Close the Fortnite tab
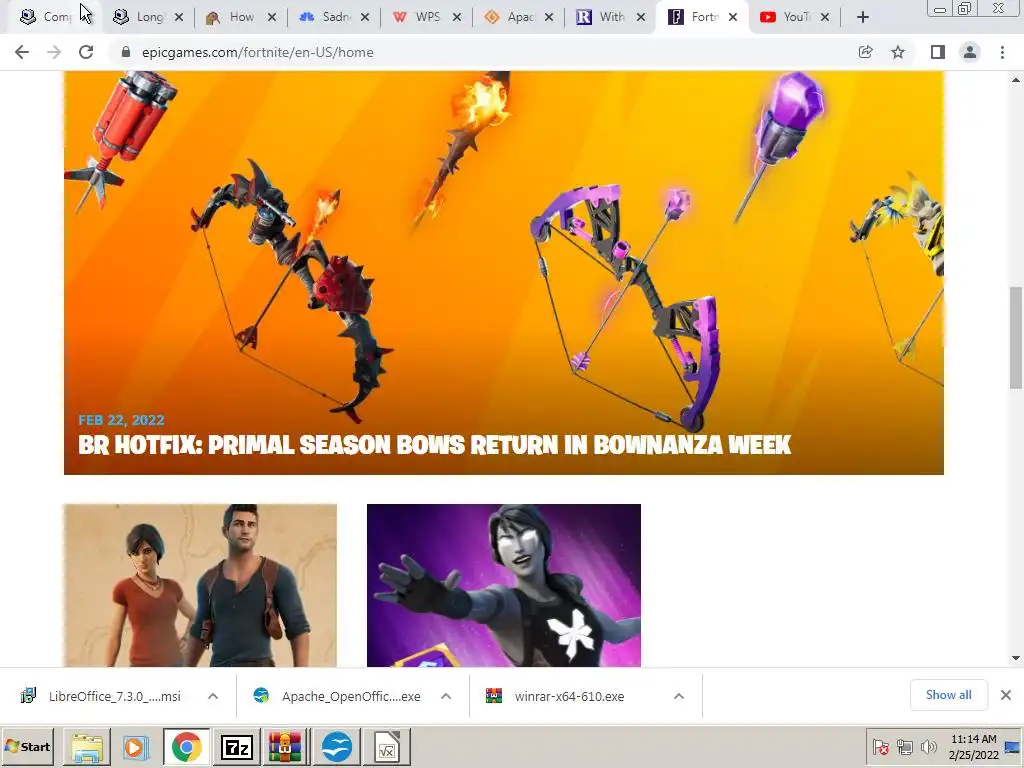1024x768 pixels. click(x=733, y=18)
